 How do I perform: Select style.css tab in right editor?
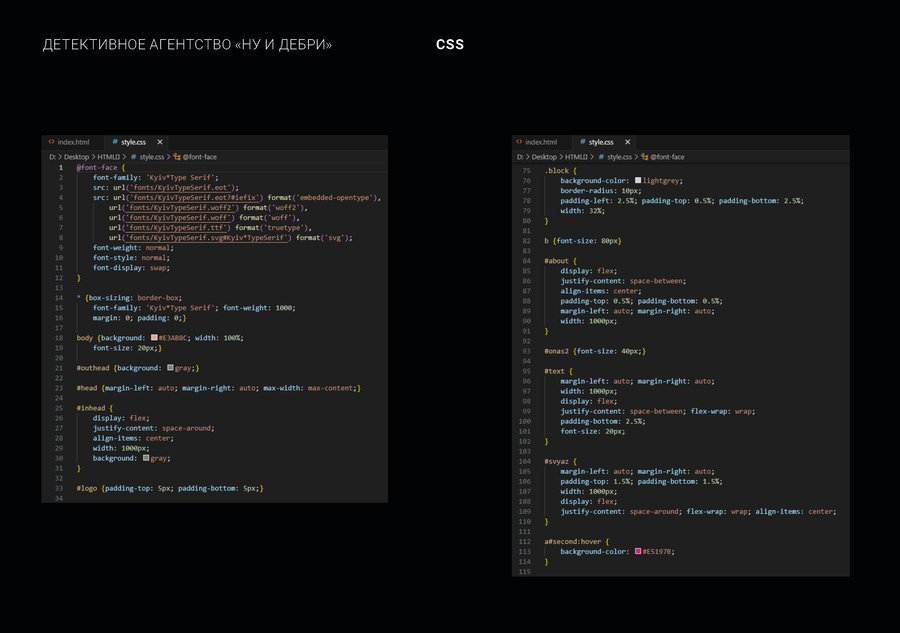[x=601, y=142]
